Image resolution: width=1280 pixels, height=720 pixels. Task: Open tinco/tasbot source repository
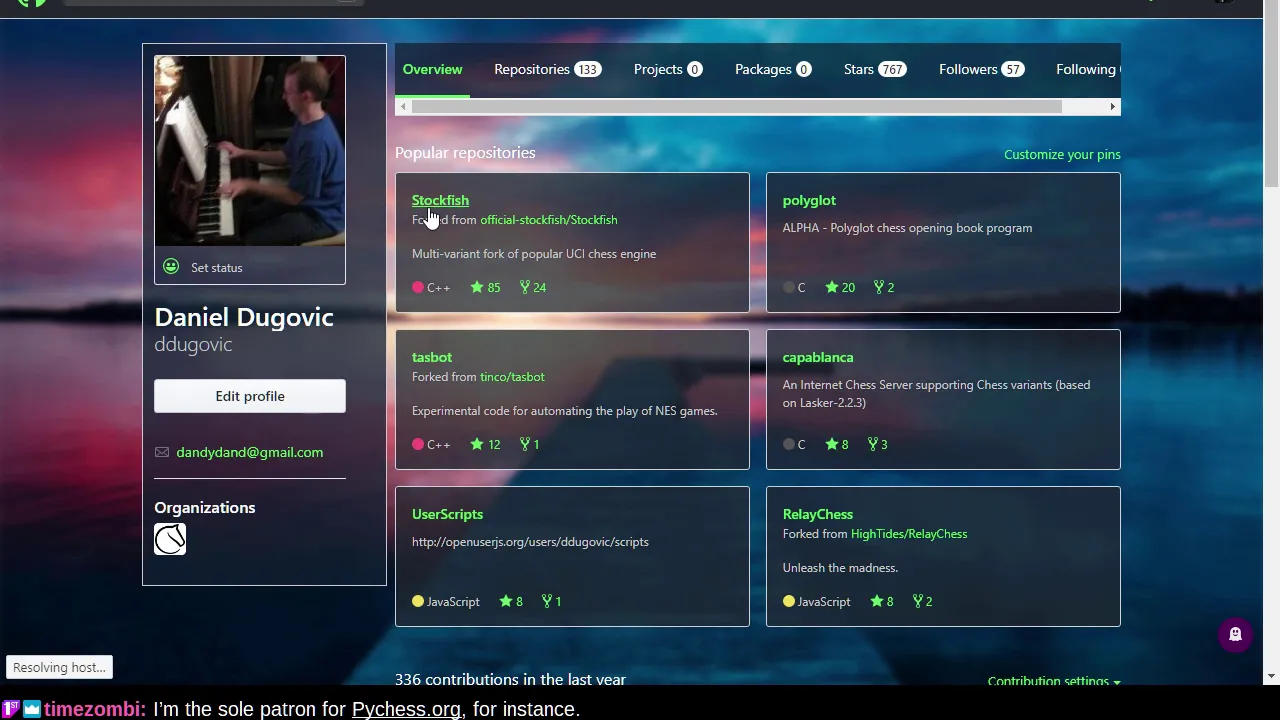tap(512, 377)
